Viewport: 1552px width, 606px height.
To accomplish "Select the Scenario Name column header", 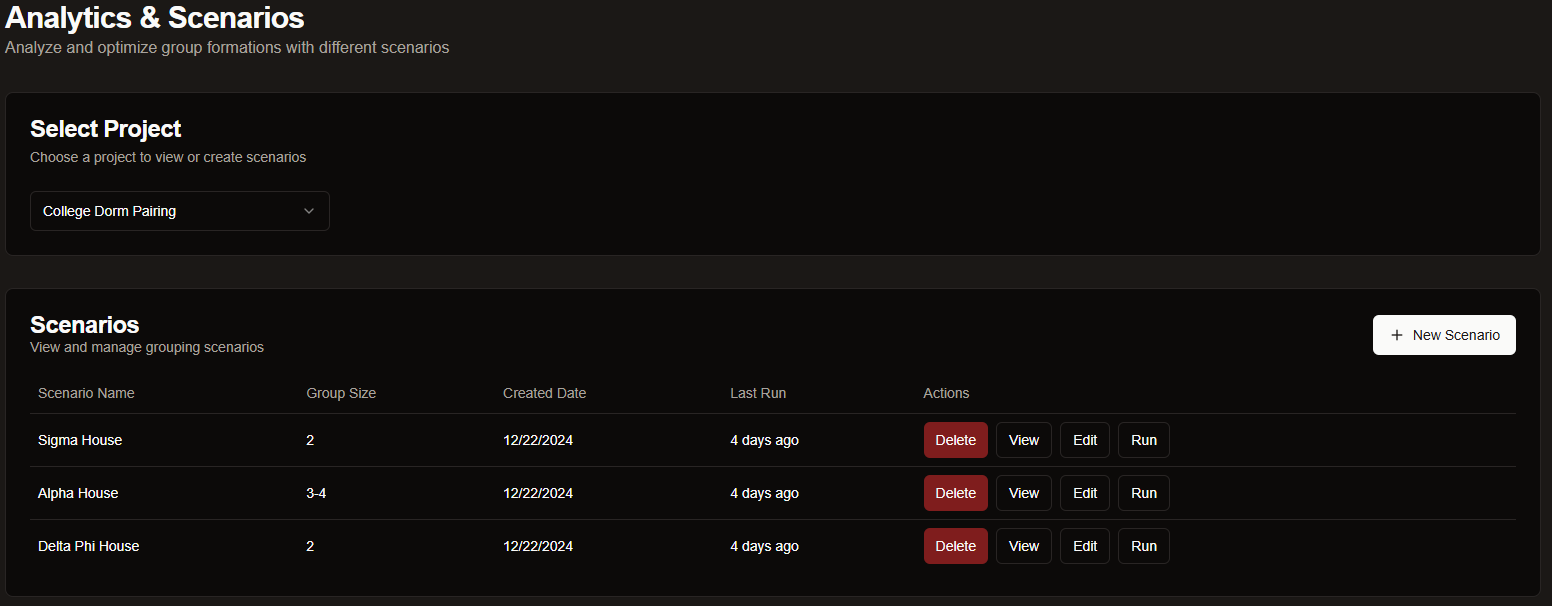I will [86, 393].
